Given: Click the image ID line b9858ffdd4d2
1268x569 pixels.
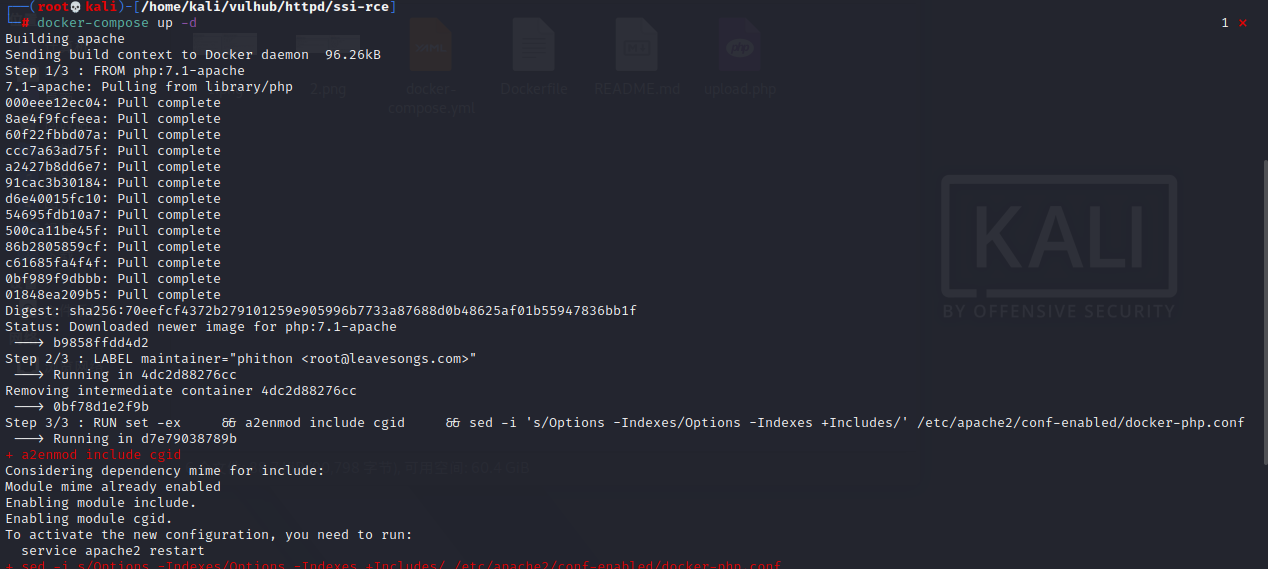Looking at the screenshot, I should [x=81, y=343].
